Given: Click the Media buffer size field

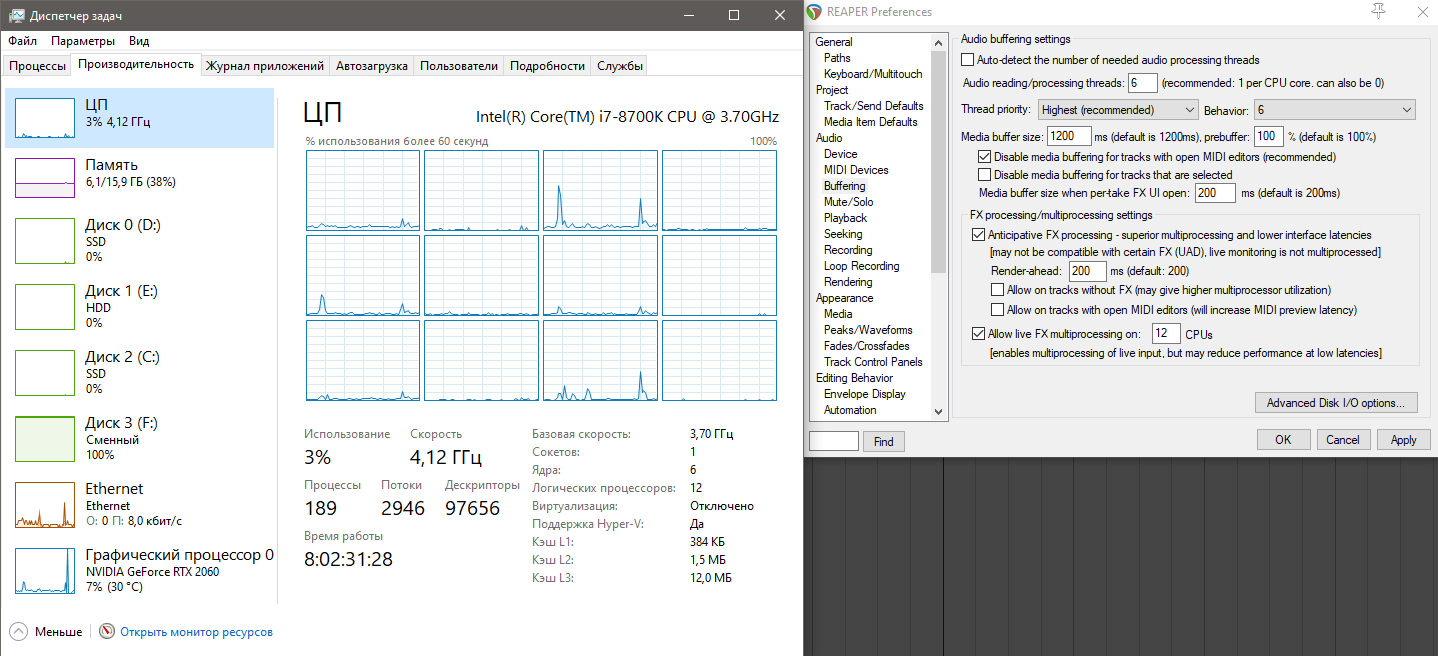Looking at the screenshot, I should point(1068,136).
